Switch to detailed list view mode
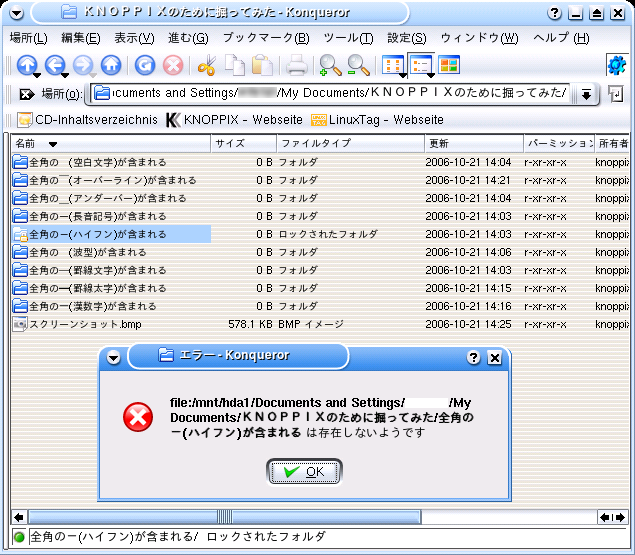 coord(420,65)
